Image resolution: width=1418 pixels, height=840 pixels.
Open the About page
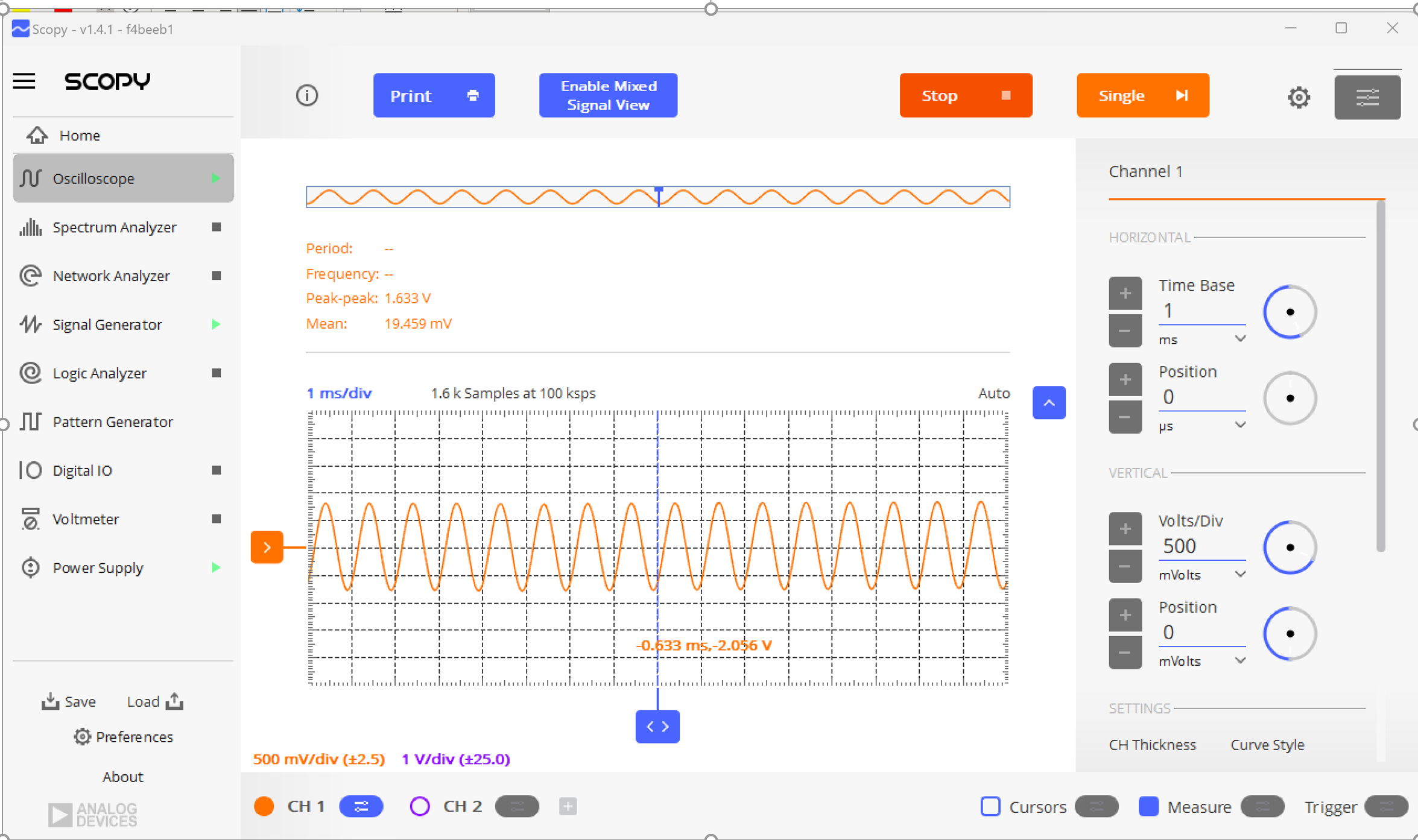point(122,777)
